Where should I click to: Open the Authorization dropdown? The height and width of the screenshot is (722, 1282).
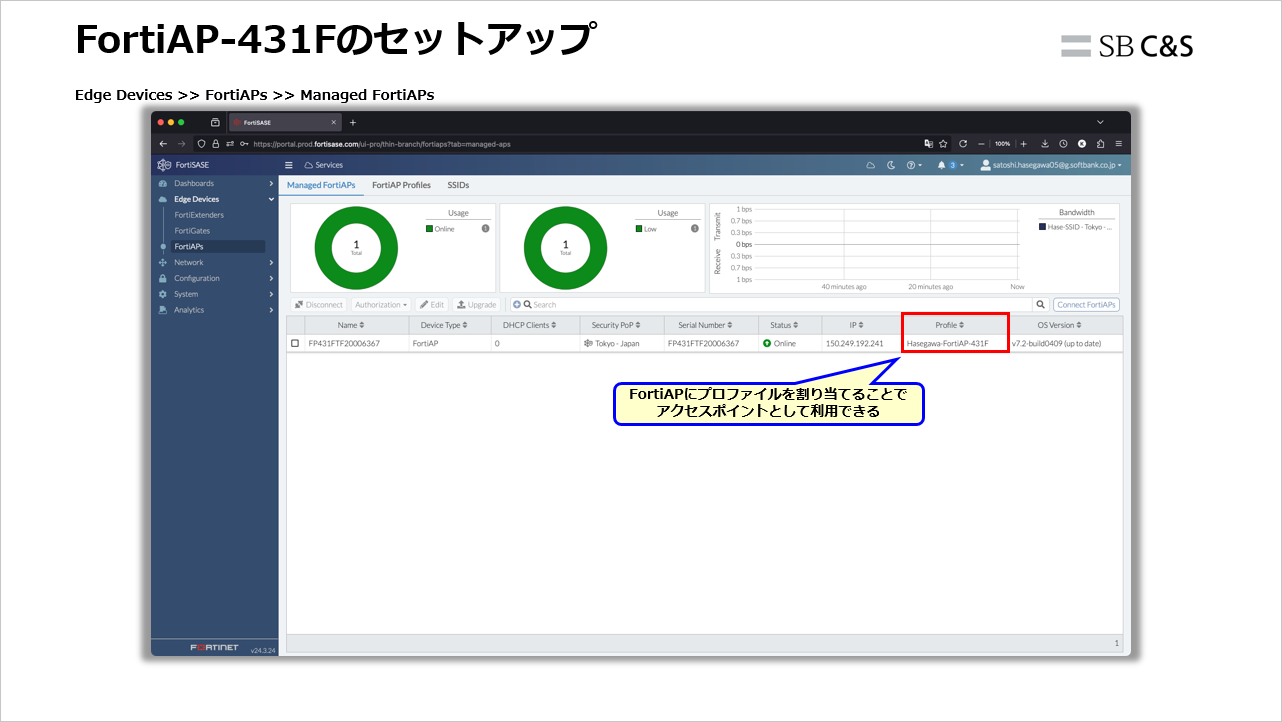(381, 305)
